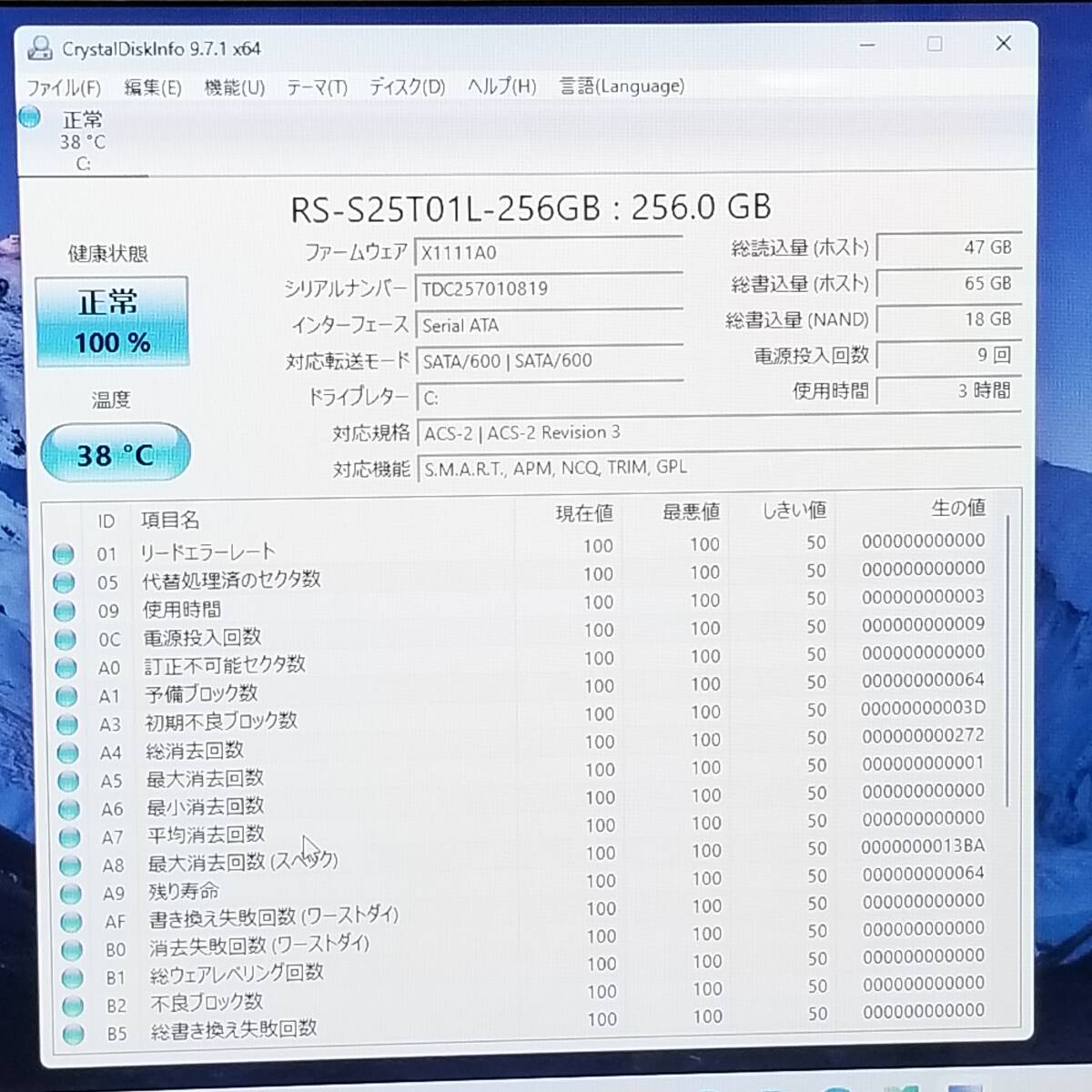The width and height of the screenshot is (1092, 1092).
Task: Click status orb for A8 最大消去回数 (スペック)
Action: [x=70, y=865]
